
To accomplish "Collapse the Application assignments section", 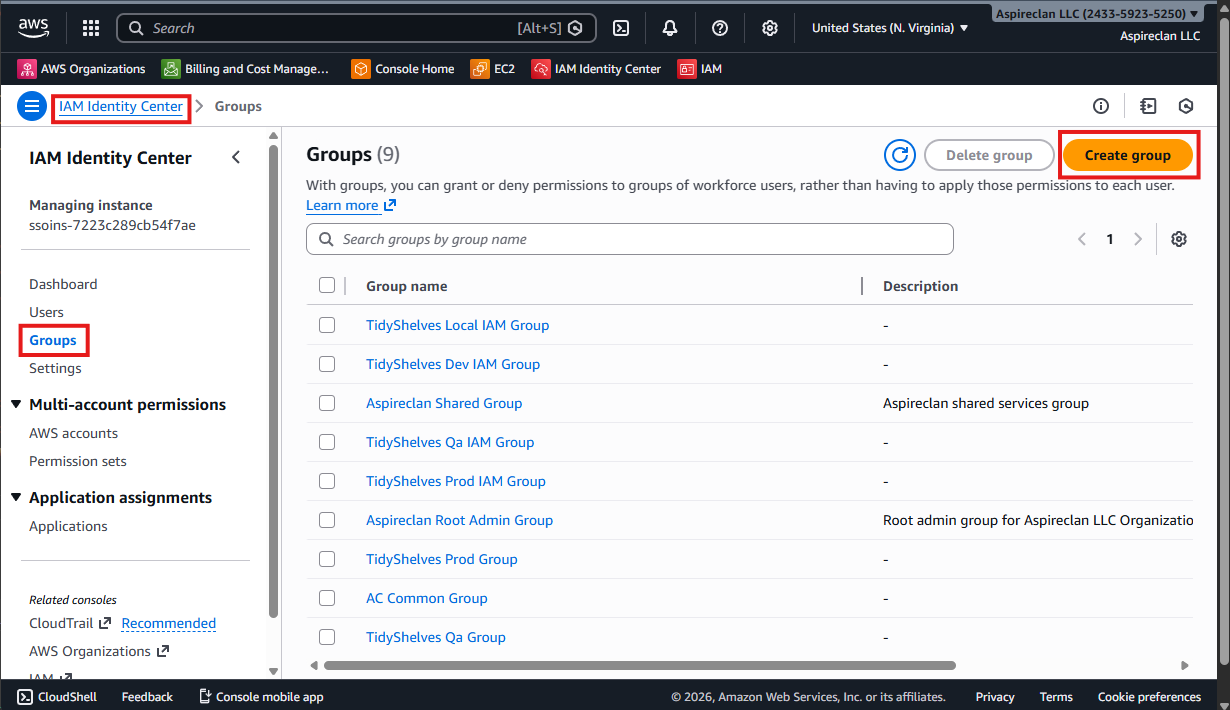I will [16, 497].
